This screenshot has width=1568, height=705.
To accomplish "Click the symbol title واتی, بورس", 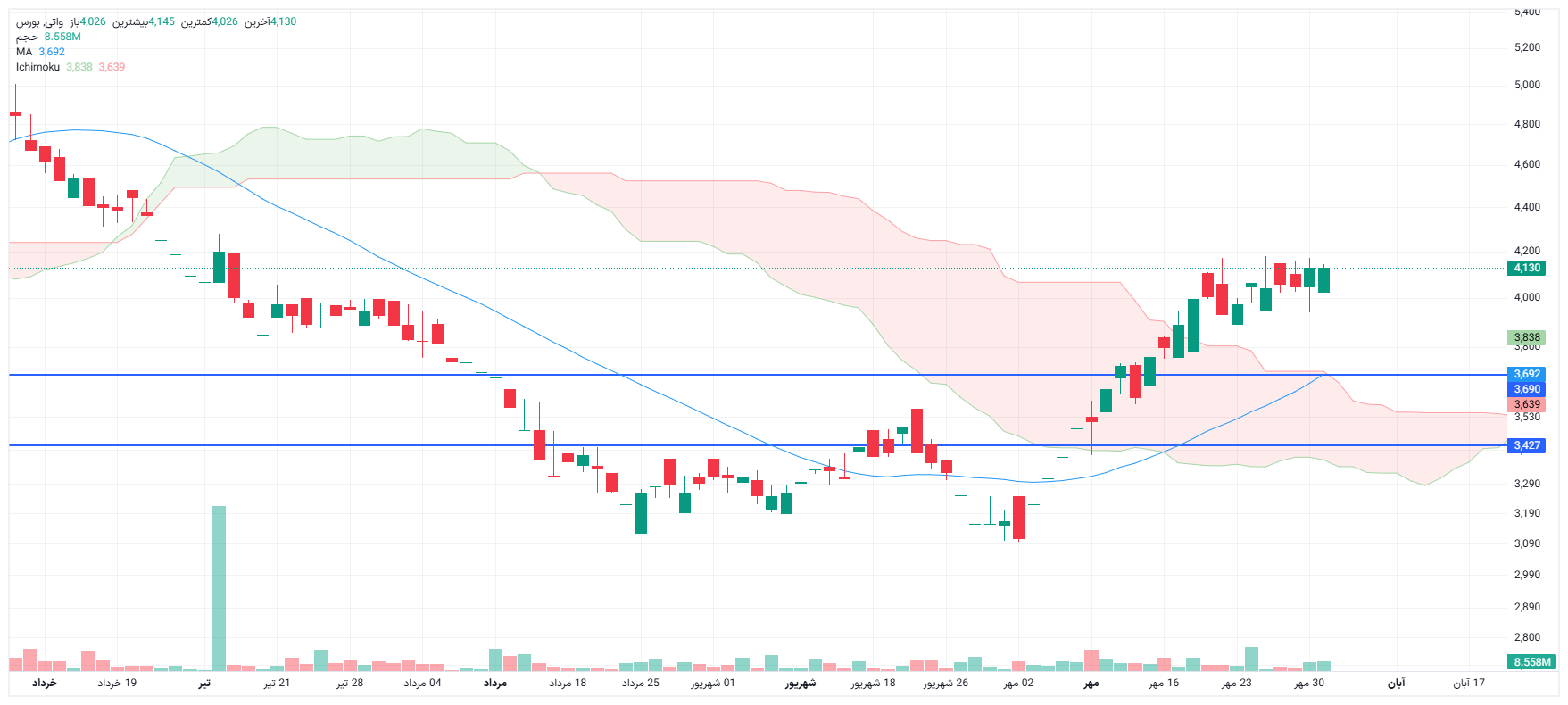I will click(x=39, y=21).
